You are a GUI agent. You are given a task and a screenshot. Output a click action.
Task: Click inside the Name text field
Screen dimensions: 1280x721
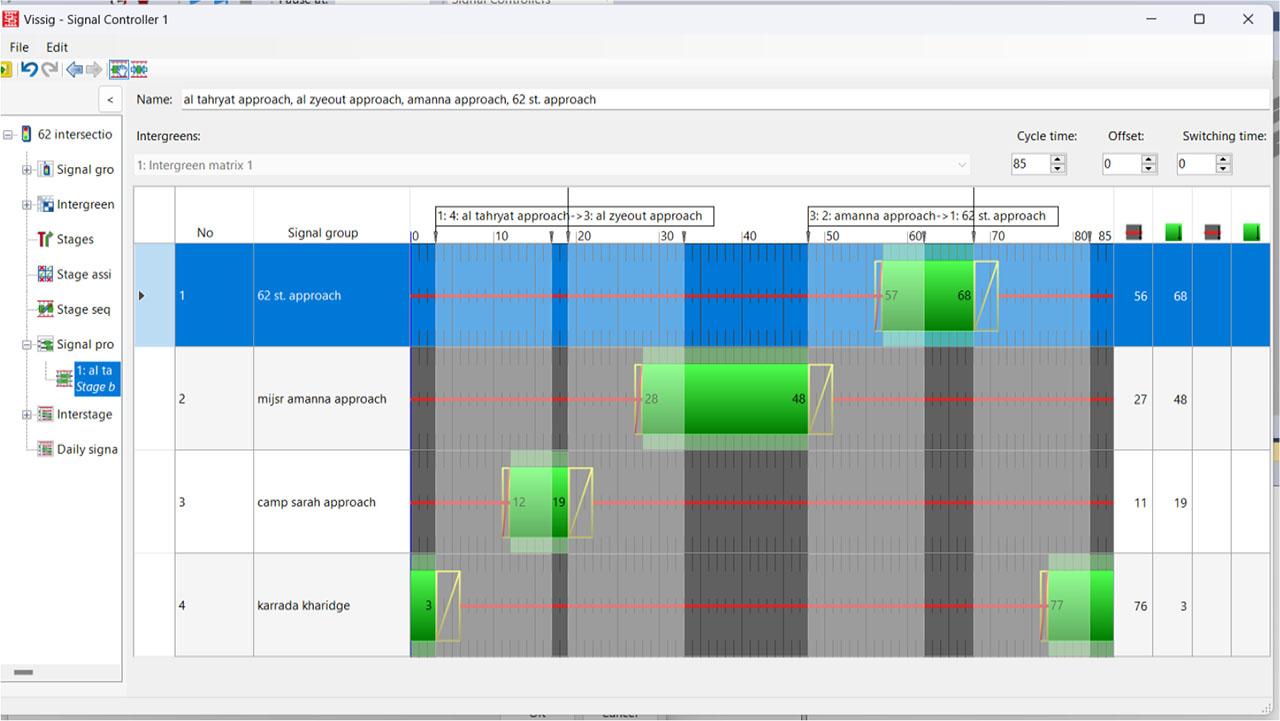720,99
